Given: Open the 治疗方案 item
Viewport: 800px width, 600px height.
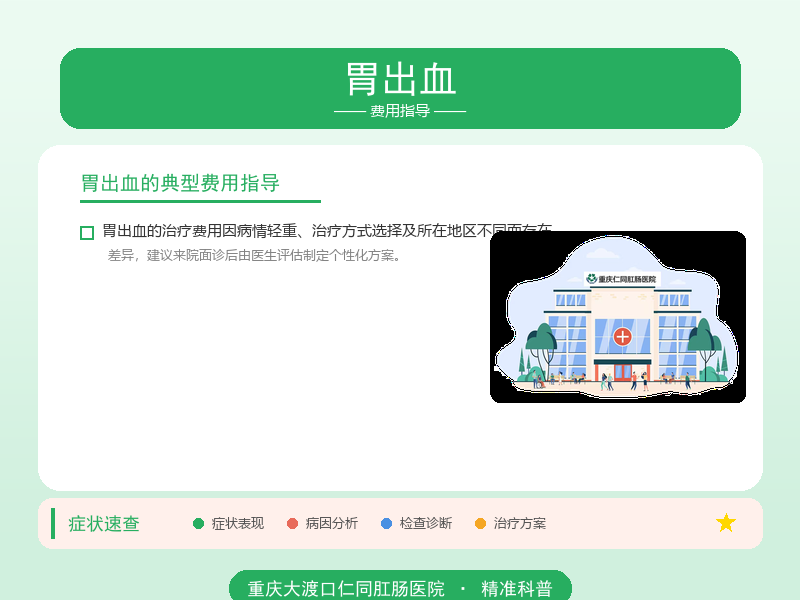Looking at the screenshot, I should pos(519,523).
